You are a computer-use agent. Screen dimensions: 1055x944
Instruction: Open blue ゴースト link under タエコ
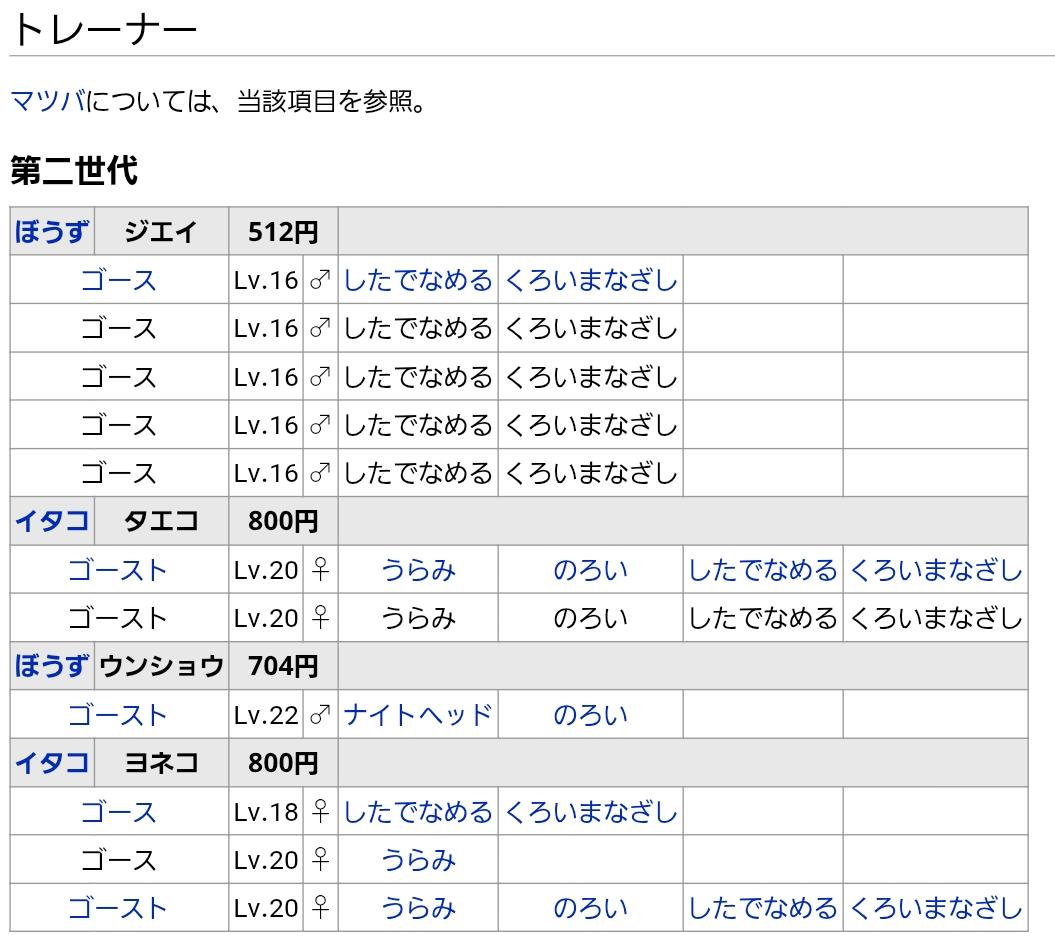point(118,570)
